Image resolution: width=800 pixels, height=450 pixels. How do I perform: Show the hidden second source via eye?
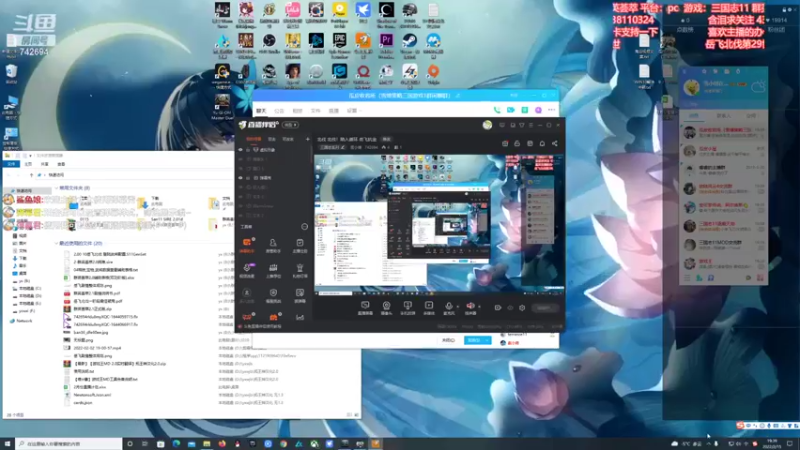pyautogui.click(x=240, y=159)
